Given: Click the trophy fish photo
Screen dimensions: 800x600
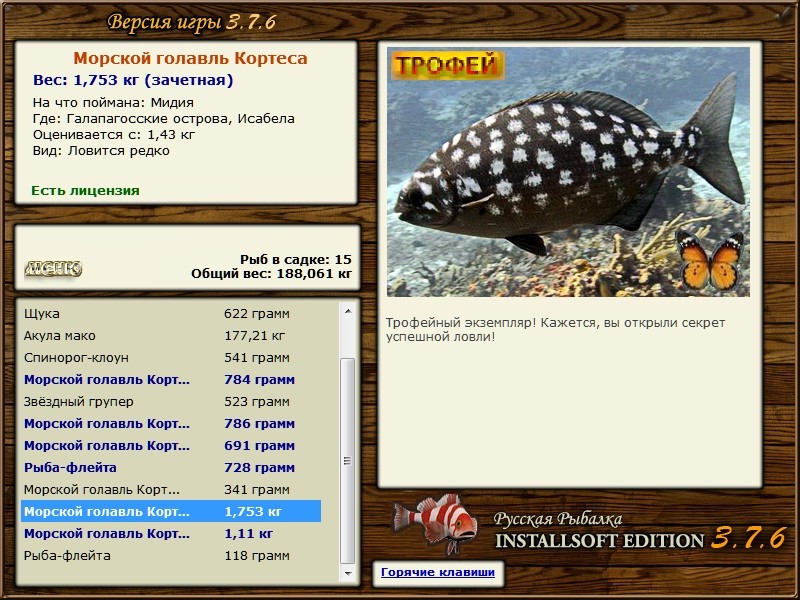Looking at the screenshot, I should [568, 172].
